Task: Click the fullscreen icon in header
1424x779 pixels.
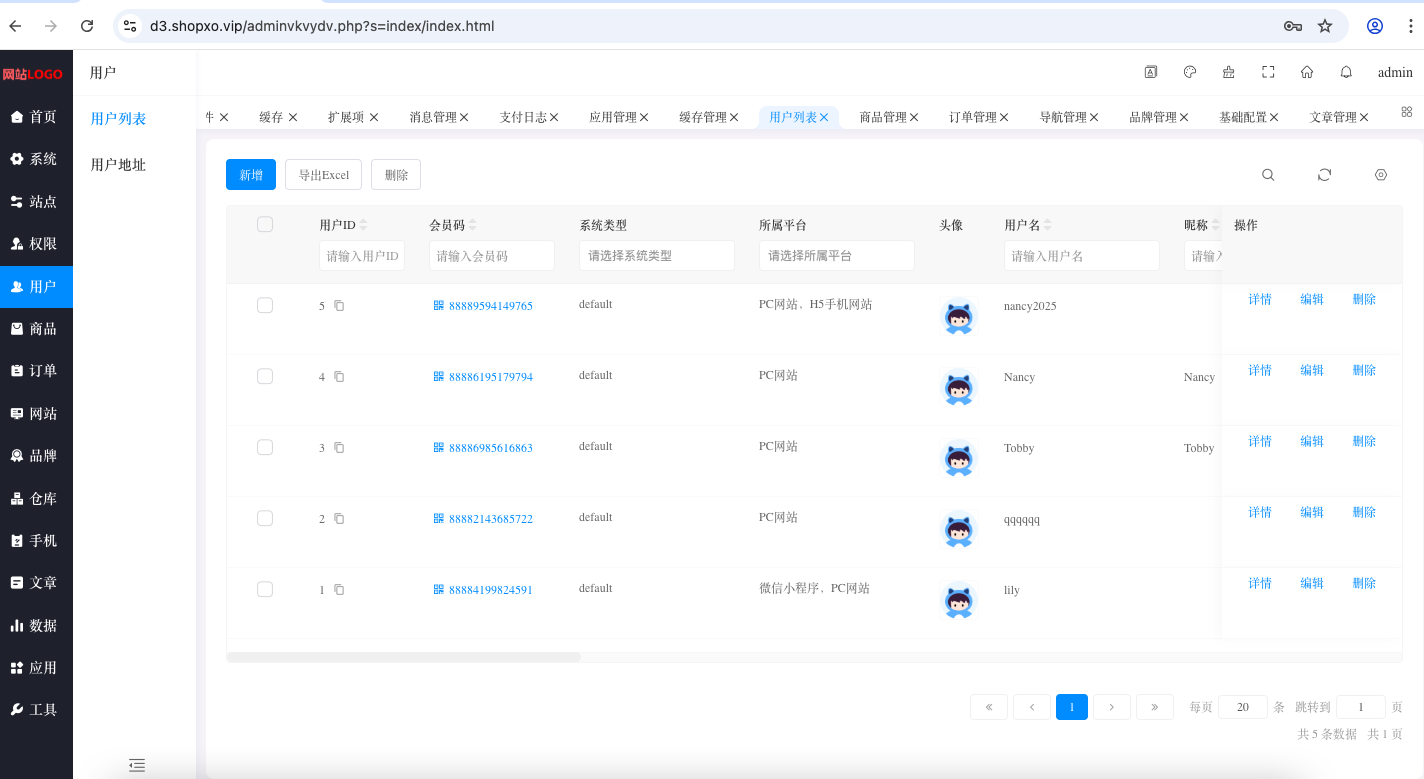Action: pos(1268,72)
